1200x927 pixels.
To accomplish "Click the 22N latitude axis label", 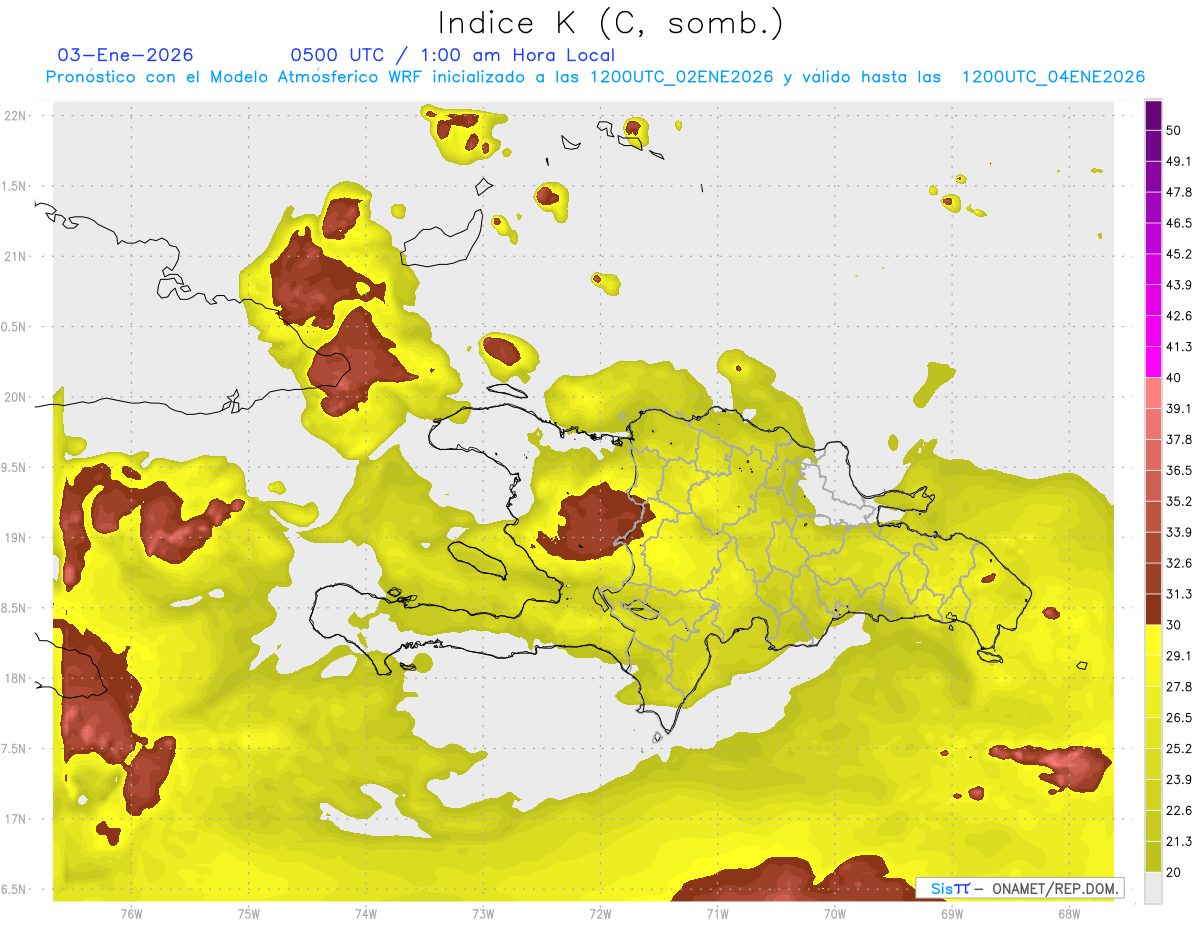I will 17,116.
